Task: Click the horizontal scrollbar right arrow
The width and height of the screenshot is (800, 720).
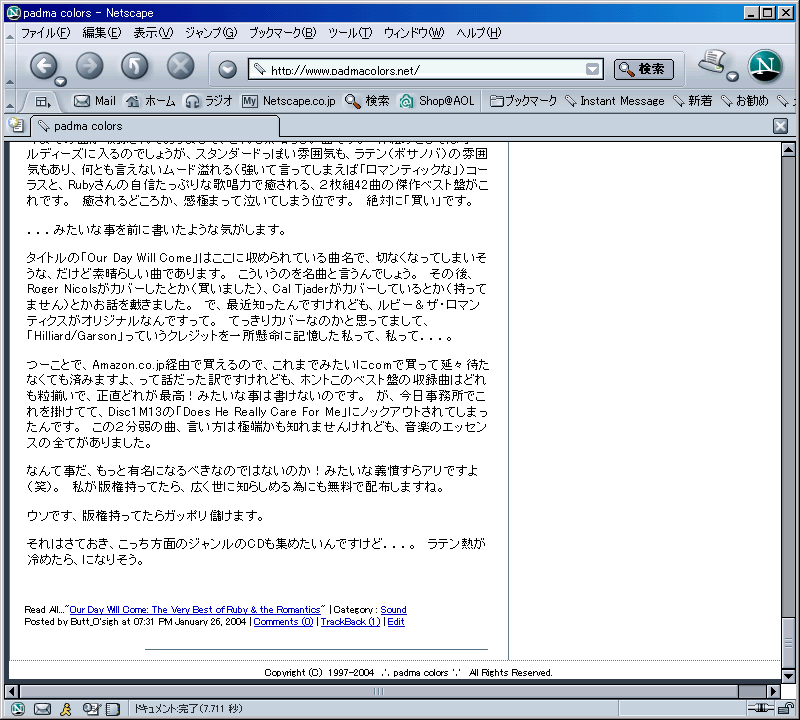Action: [x=773, y=691]
